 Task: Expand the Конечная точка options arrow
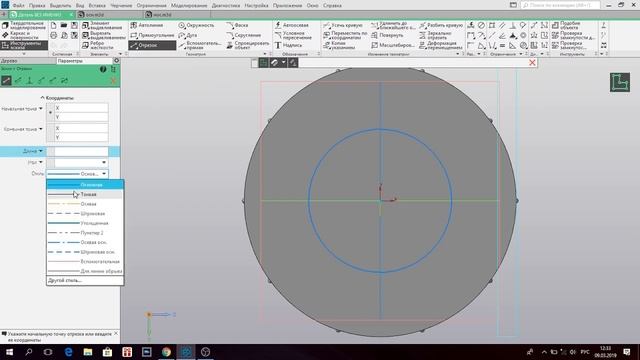point(40,129)
